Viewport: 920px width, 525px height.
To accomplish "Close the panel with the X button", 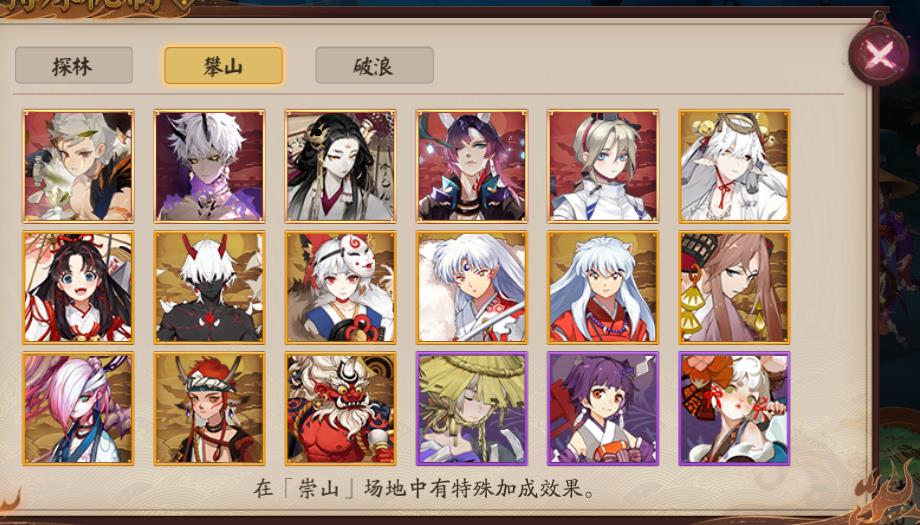I will click(x=878, y=56).
